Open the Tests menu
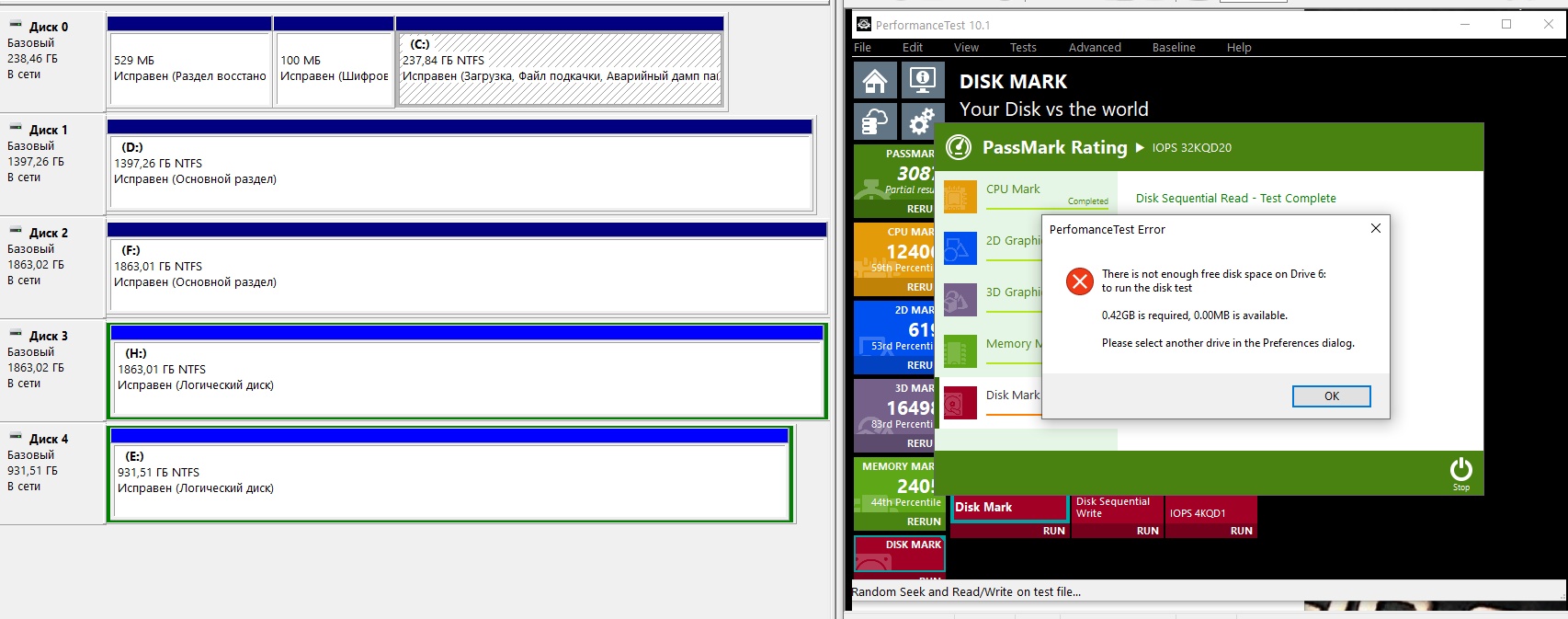 pos(1023,48)
